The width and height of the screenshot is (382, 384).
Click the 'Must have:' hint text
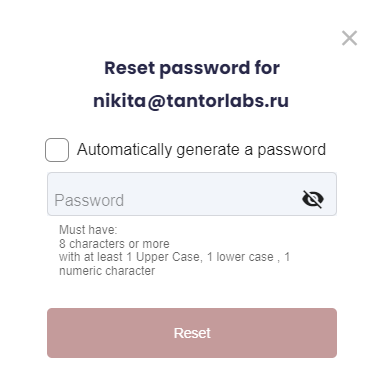point(88,230)
